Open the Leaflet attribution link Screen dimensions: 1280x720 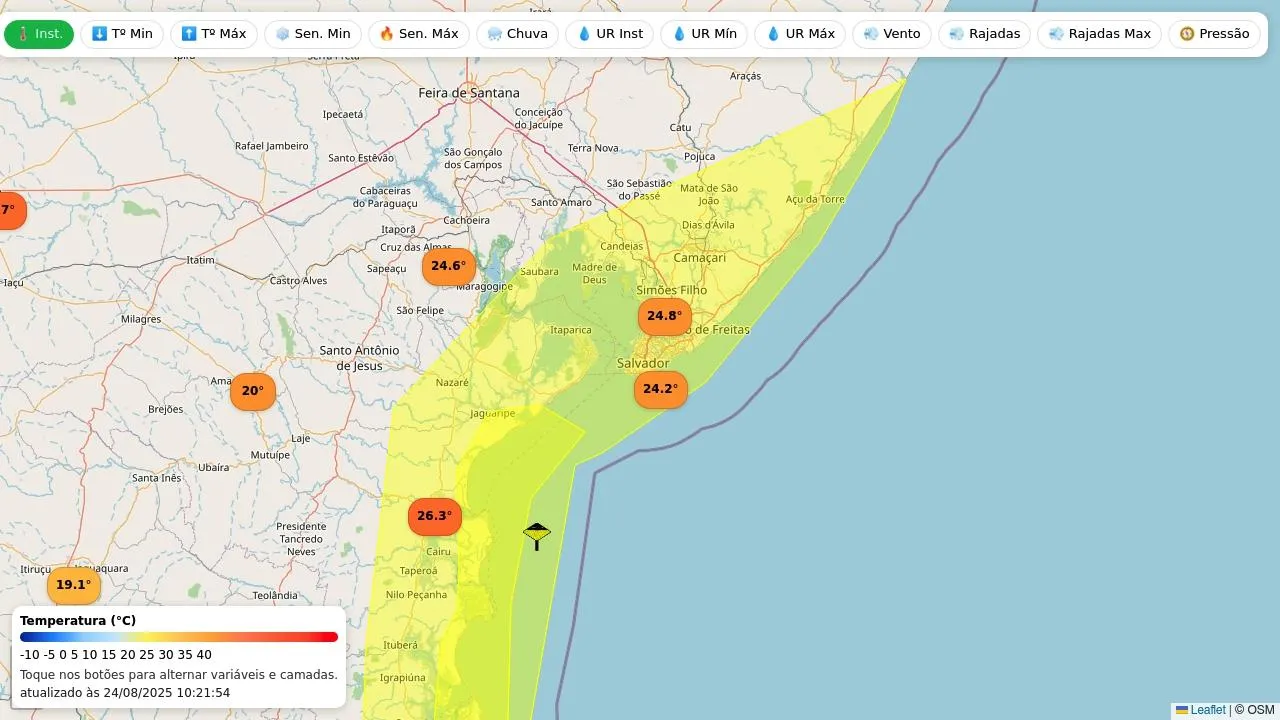(1206, 710)
